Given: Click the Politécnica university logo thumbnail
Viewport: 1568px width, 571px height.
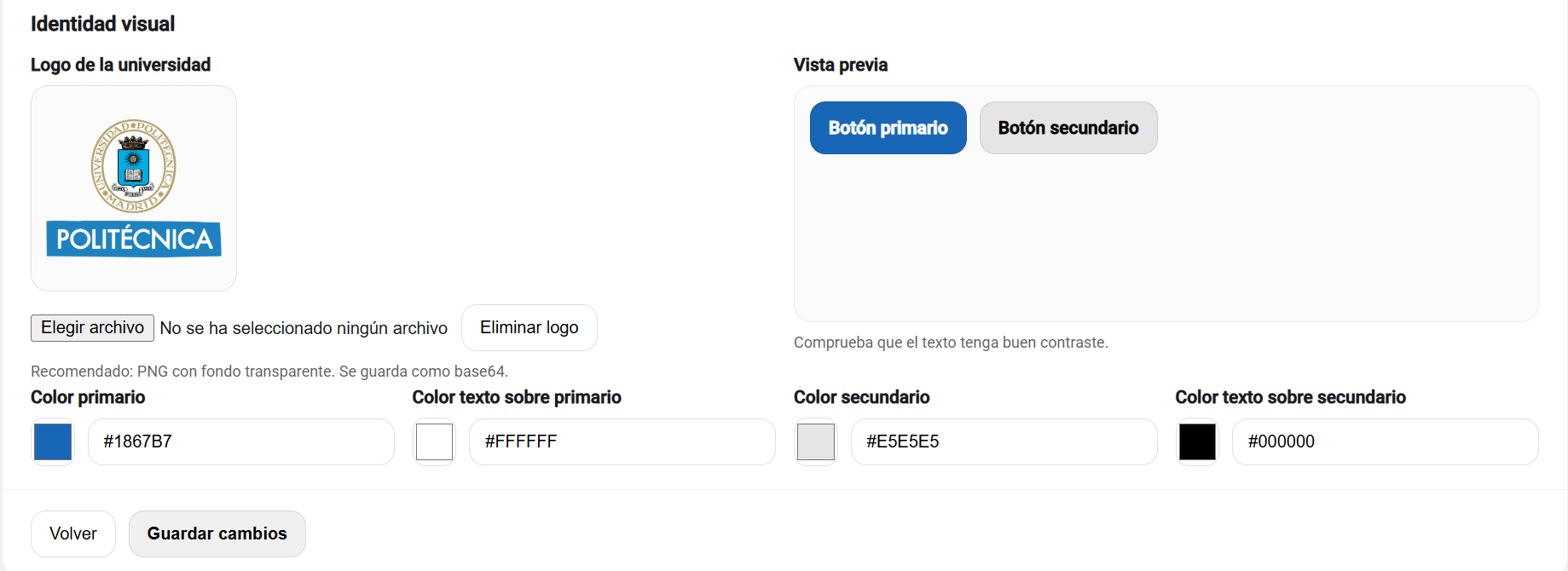Looking at the screenshot, I should tap(134, 188).
